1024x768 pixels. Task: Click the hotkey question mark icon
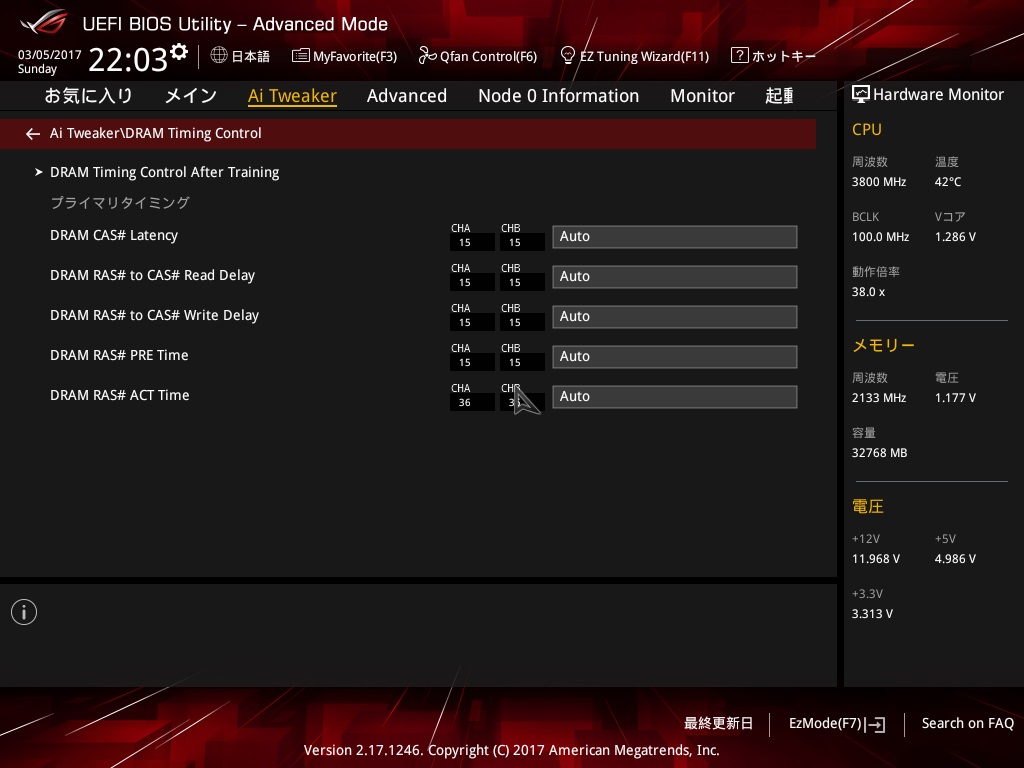[739, 55]
